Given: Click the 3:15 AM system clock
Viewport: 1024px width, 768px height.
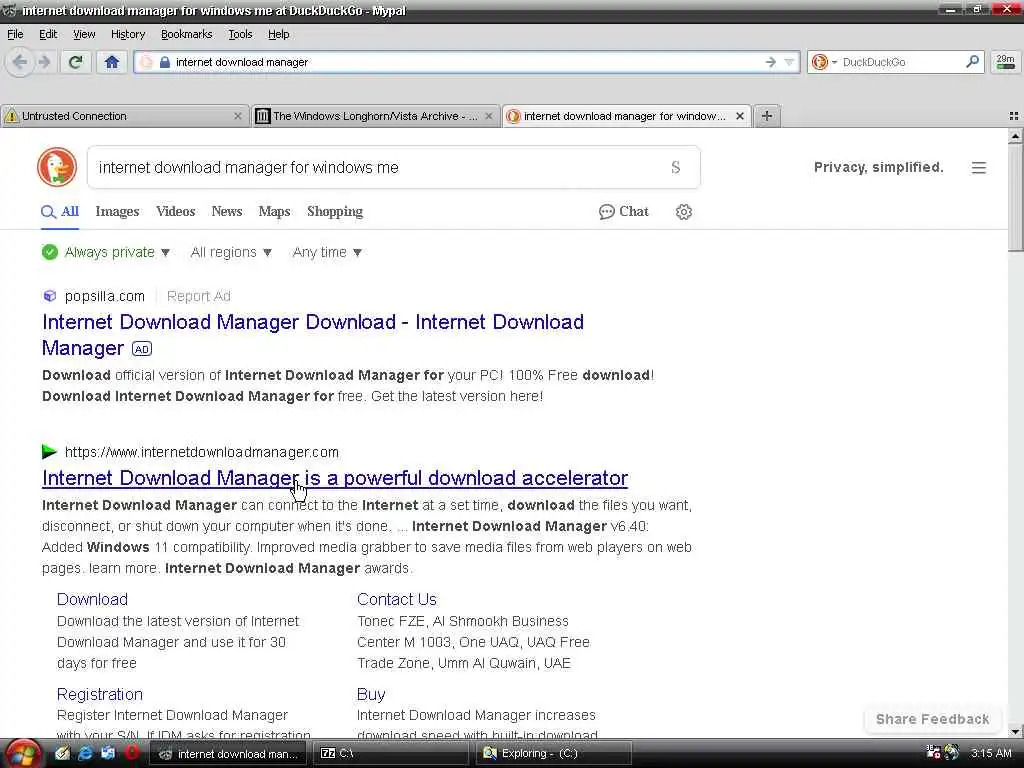Looking at the screenshot, I should [x=991, y=753].
